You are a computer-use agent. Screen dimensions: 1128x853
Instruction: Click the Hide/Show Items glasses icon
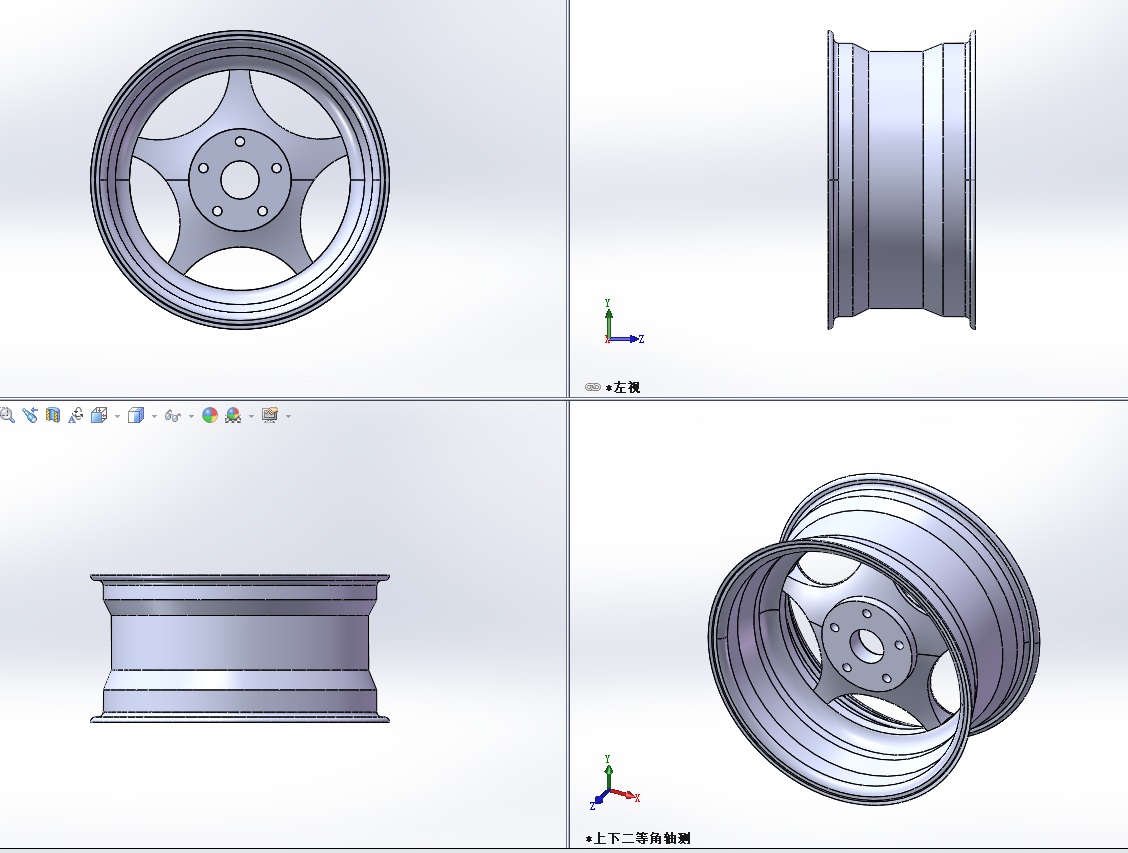pos(172,415)
